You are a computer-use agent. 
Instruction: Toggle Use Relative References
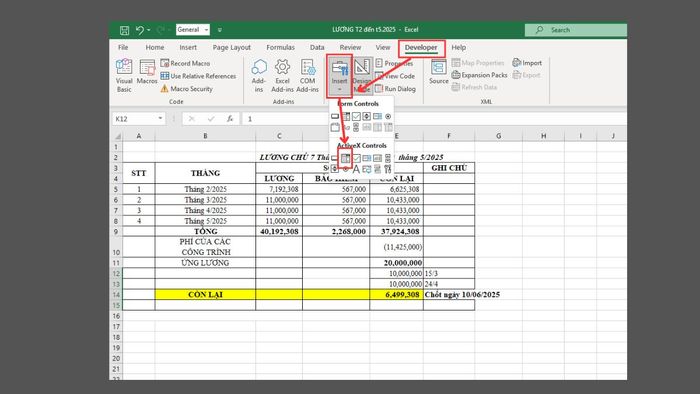[198, 76]
